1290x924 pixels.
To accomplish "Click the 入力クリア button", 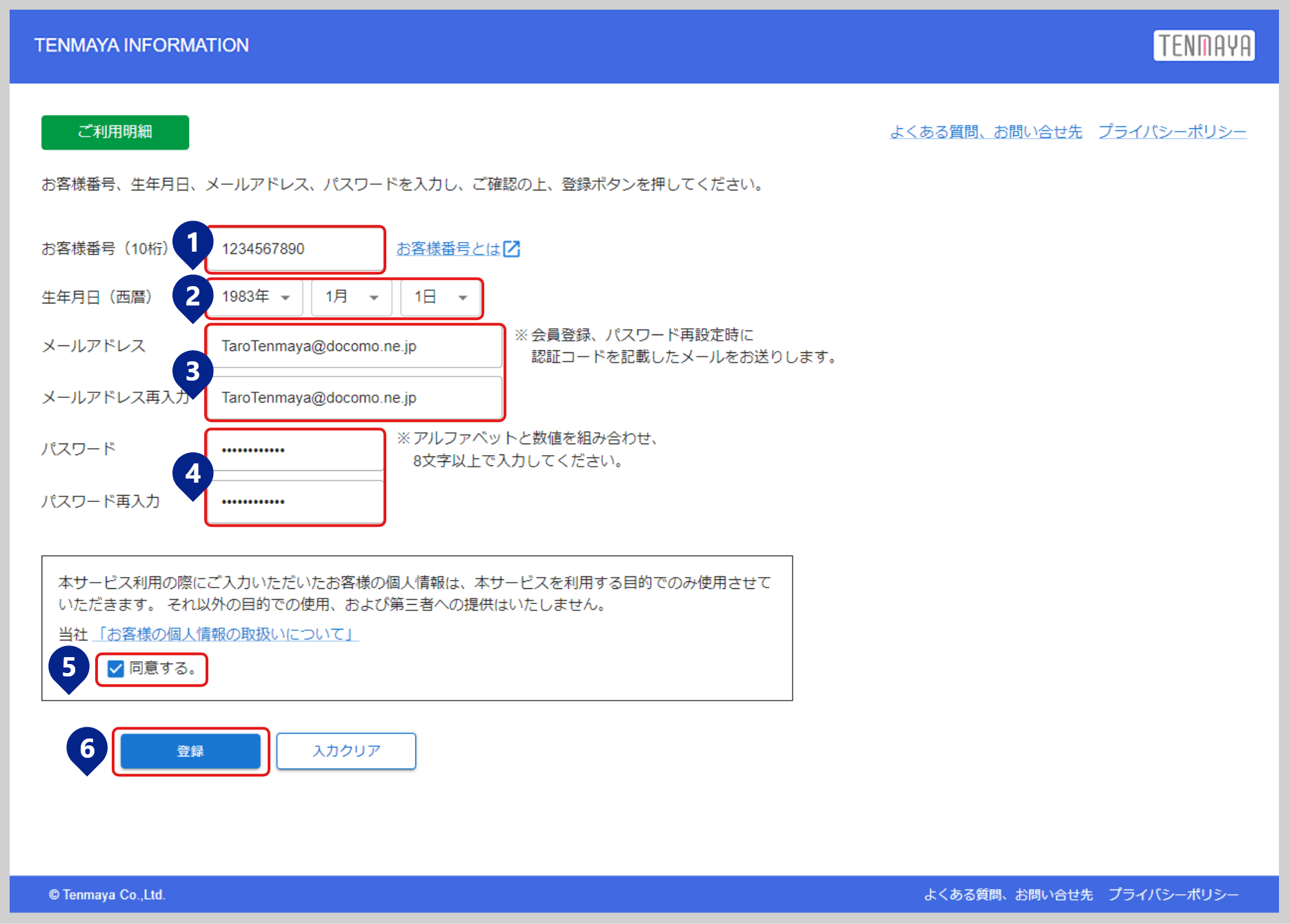I will [x=346, y=751].
